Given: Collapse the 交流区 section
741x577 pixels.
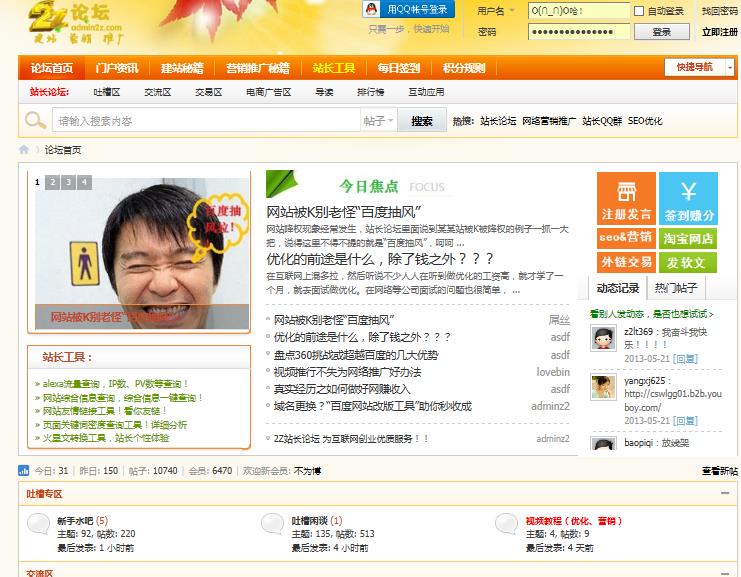Looking at the screenshot, I should (724, 572).
